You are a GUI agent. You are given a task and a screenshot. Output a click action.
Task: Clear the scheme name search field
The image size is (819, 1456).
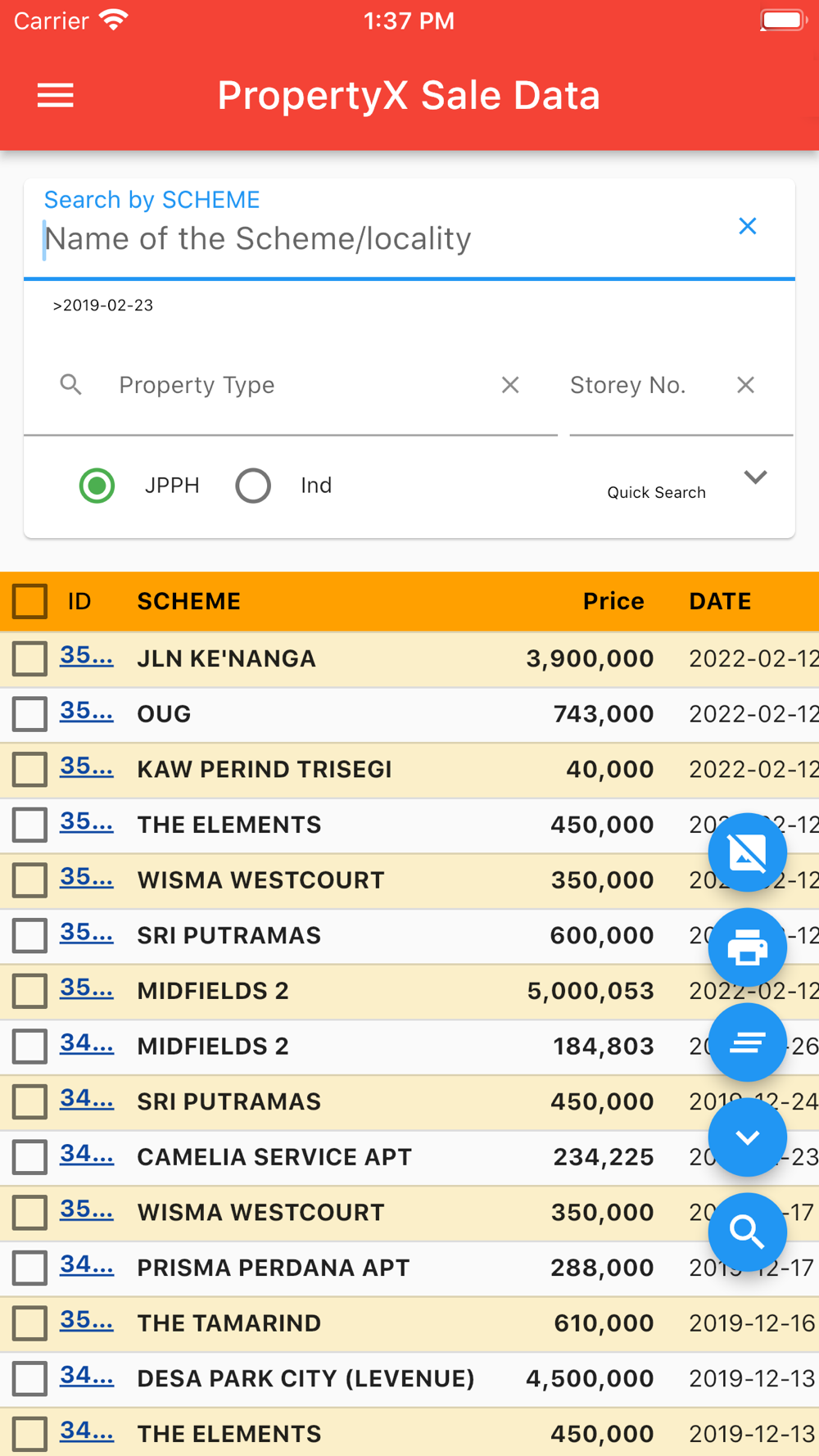point(747,227)
